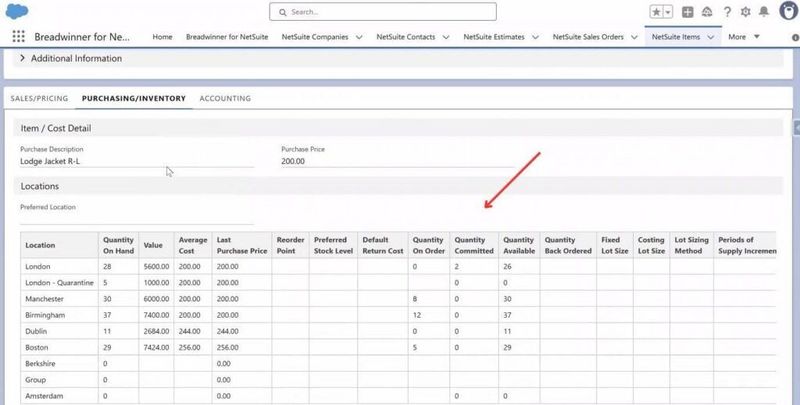Open the Notifications bell icon

pyautogui.click(x=764, y=12)
